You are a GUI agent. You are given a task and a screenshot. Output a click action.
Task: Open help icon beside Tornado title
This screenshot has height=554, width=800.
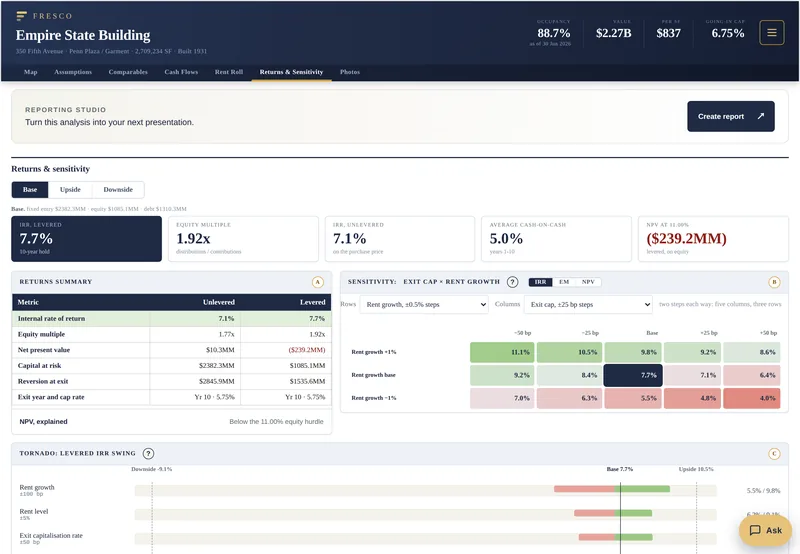pyautogui.click(x=148, y=453)
